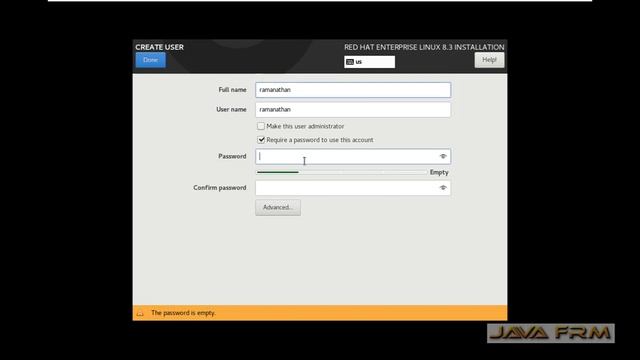The image size is (640, 360).
Task: Enable Make this user administrator checkbox
Action: pyautogui.click(x=261, y=126)
